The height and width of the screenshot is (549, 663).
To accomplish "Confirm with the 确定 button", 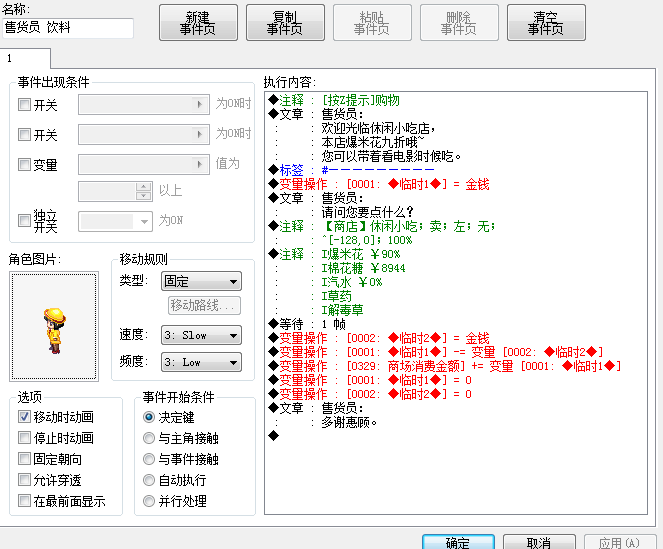I will click(458, 542).
